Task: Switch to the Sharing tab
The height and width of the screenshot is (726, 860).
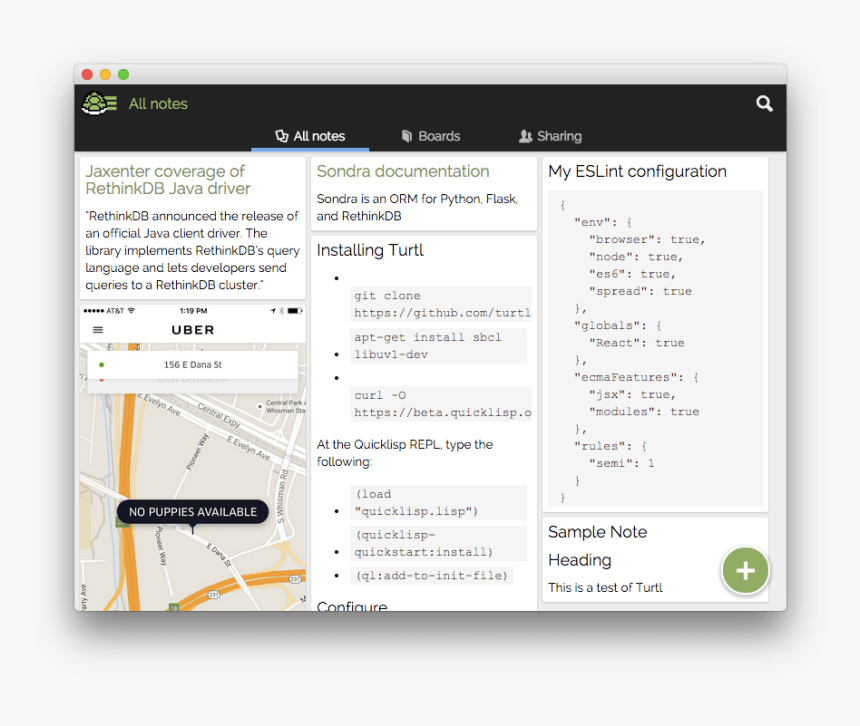Action: point(559,136)
